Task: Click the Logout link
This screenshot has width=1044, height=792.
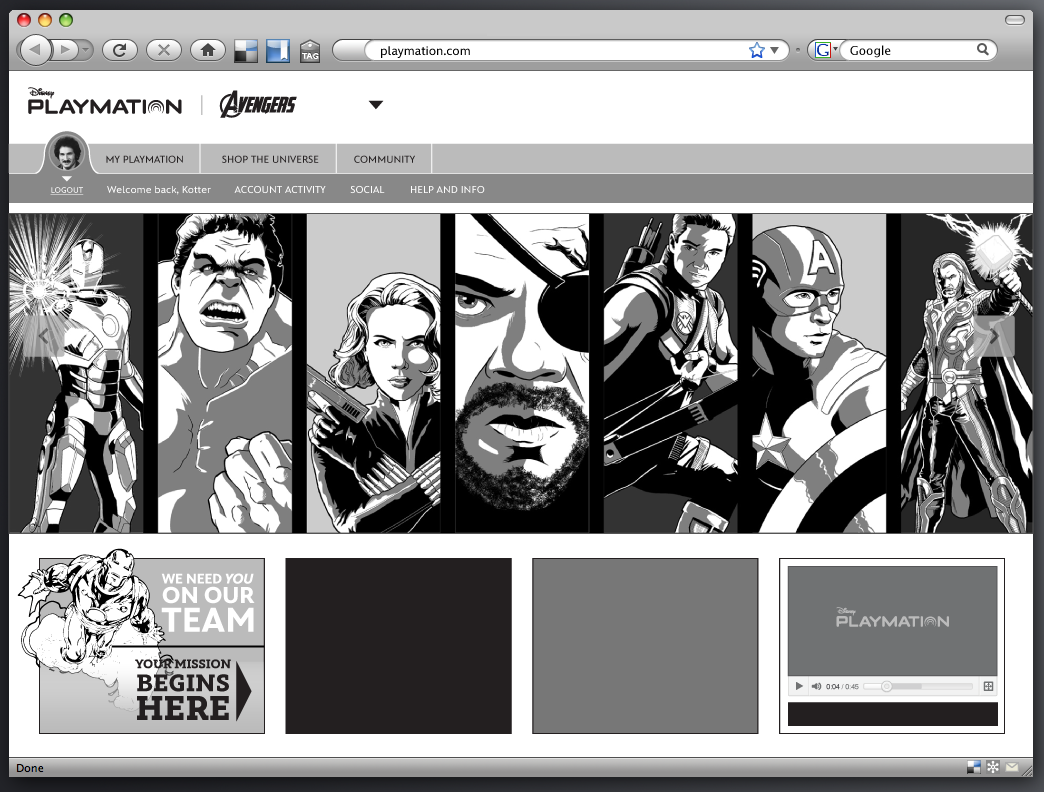Action: click(x=67, y=190)
